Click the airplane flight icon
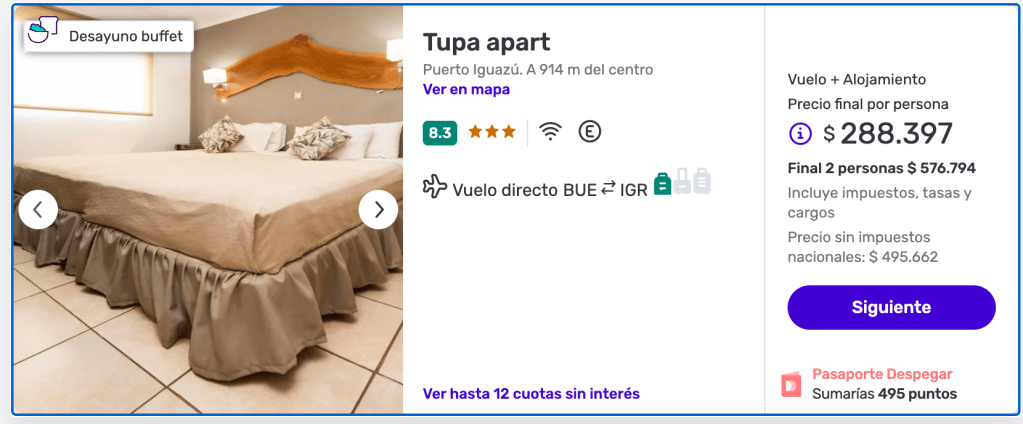 point(435,187)
